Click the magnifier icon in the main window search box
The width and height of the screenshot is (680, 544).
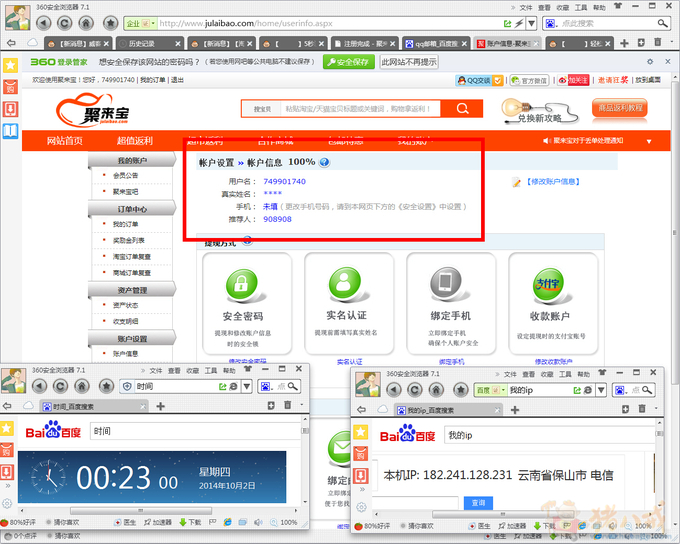662,23
